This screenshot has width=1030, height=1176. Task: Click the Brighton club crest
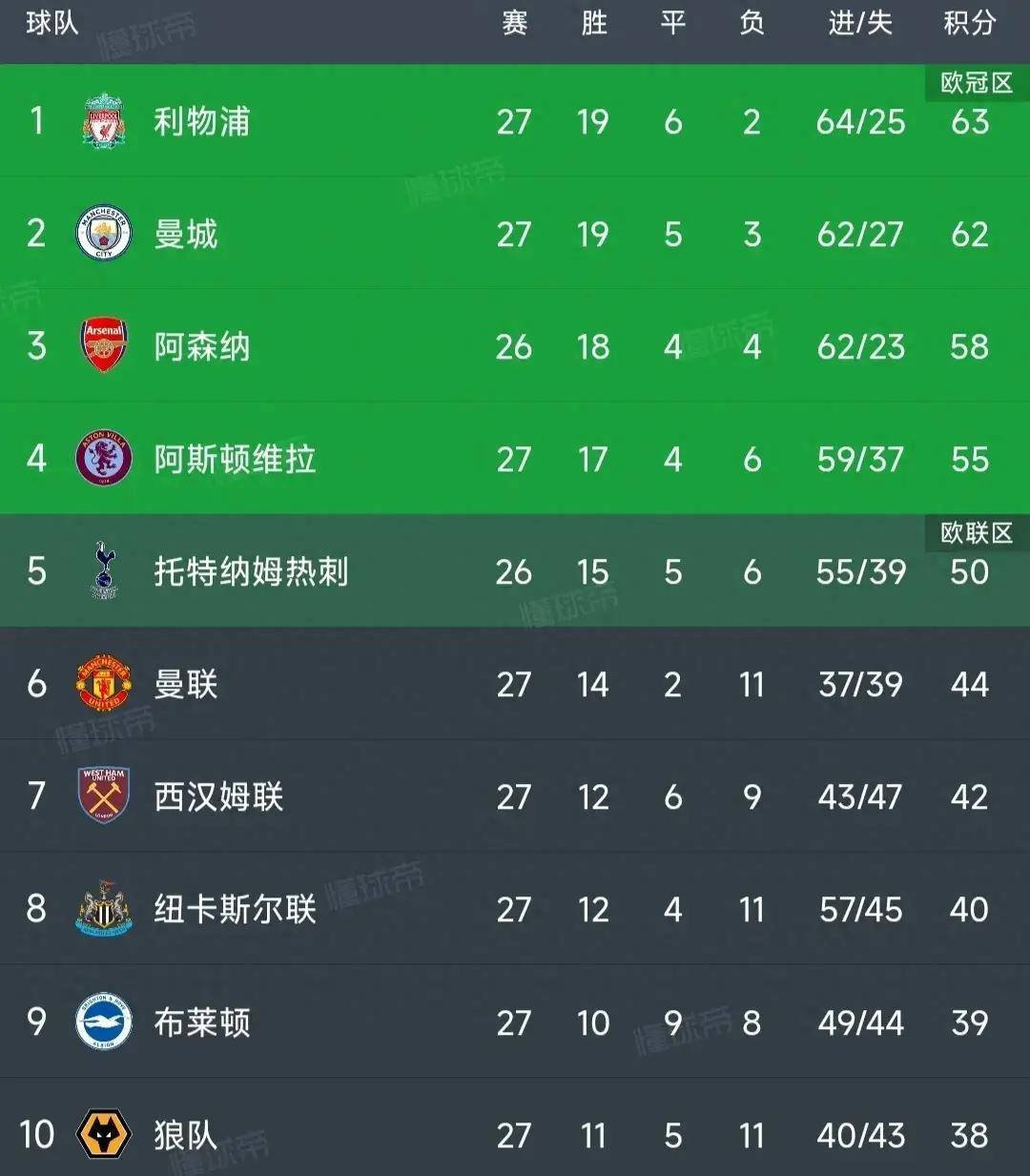click(103, 1021)
